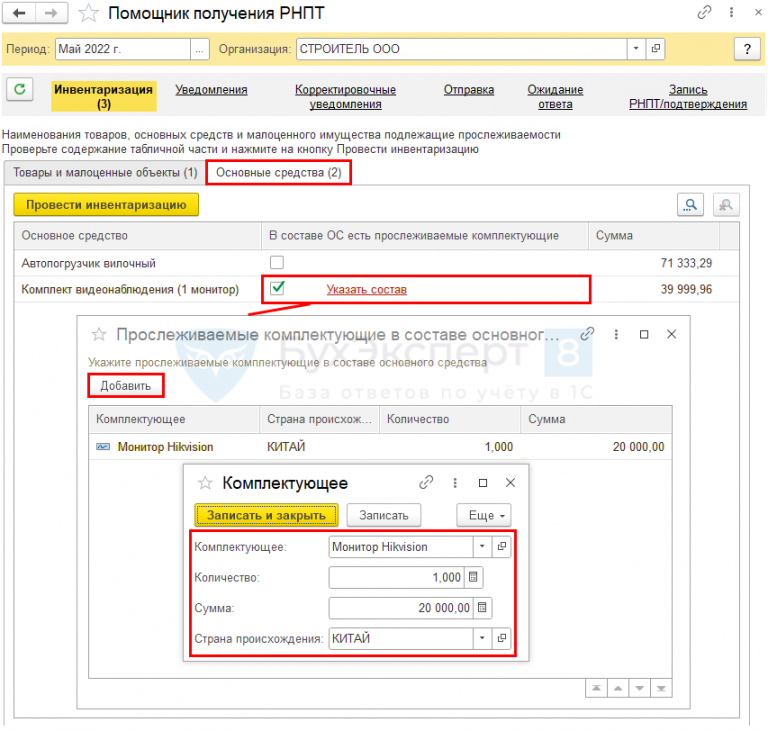768x731 pixels.
Task: Open the Еще dropdown menu
Action: click(483, 515)
